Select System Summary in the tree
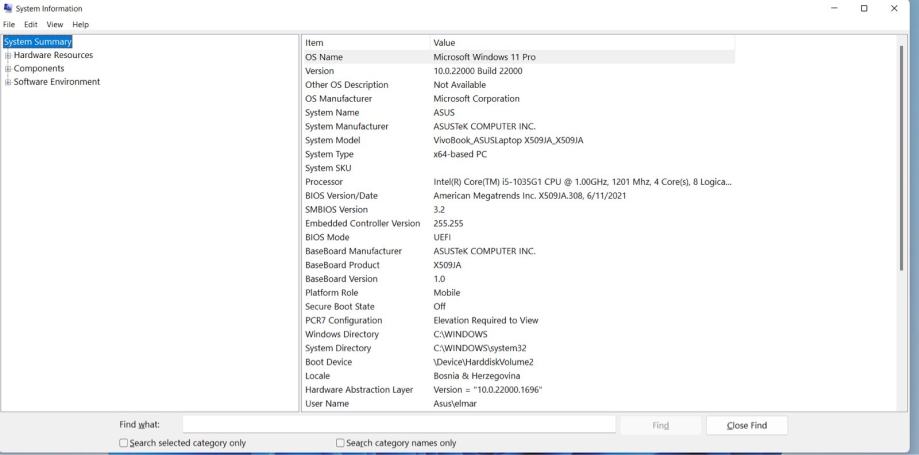 (x=38, y=42)
